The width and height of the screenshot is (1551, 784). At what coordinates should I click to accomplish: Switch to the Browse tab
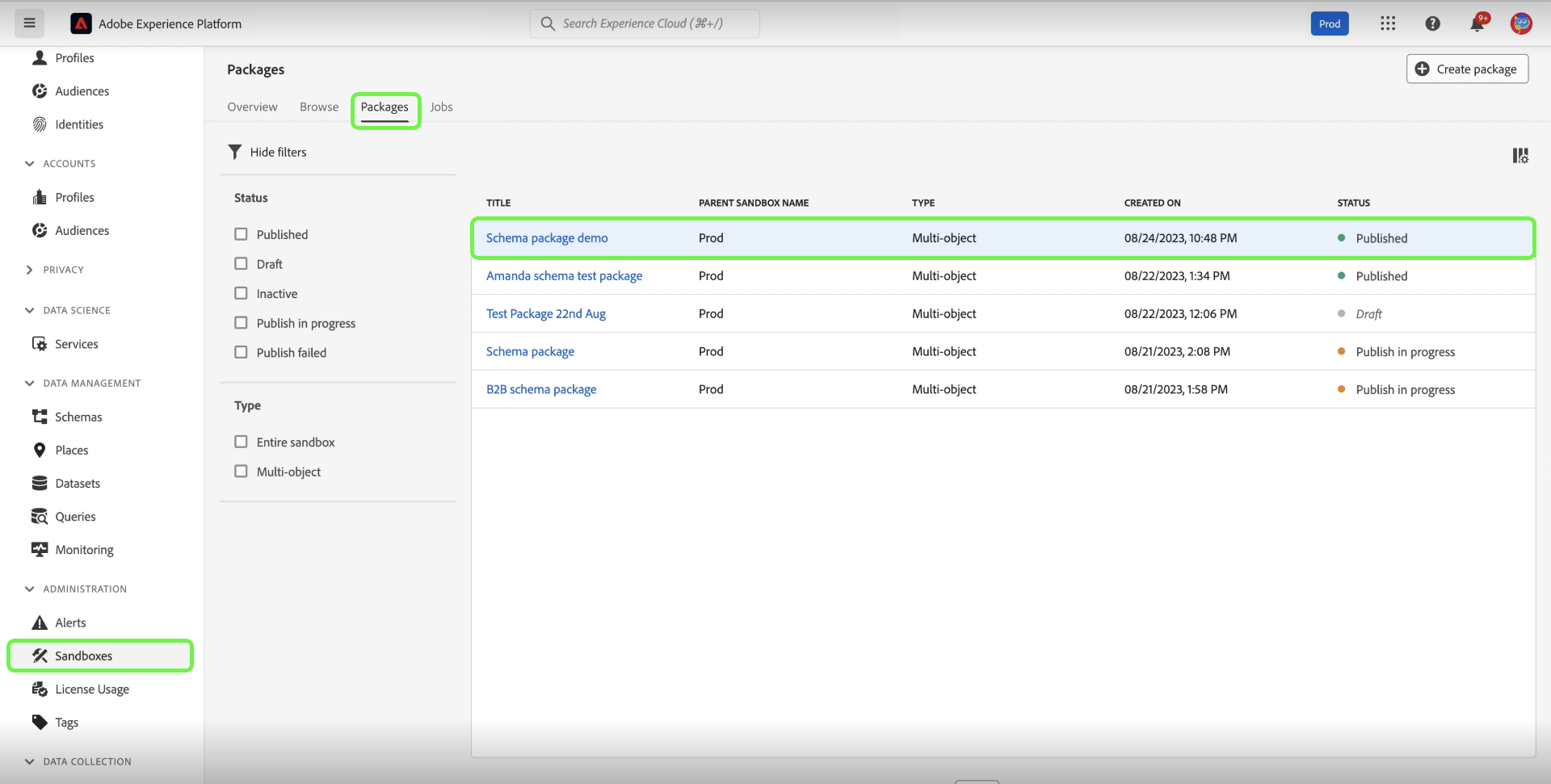tap(319, 107)
